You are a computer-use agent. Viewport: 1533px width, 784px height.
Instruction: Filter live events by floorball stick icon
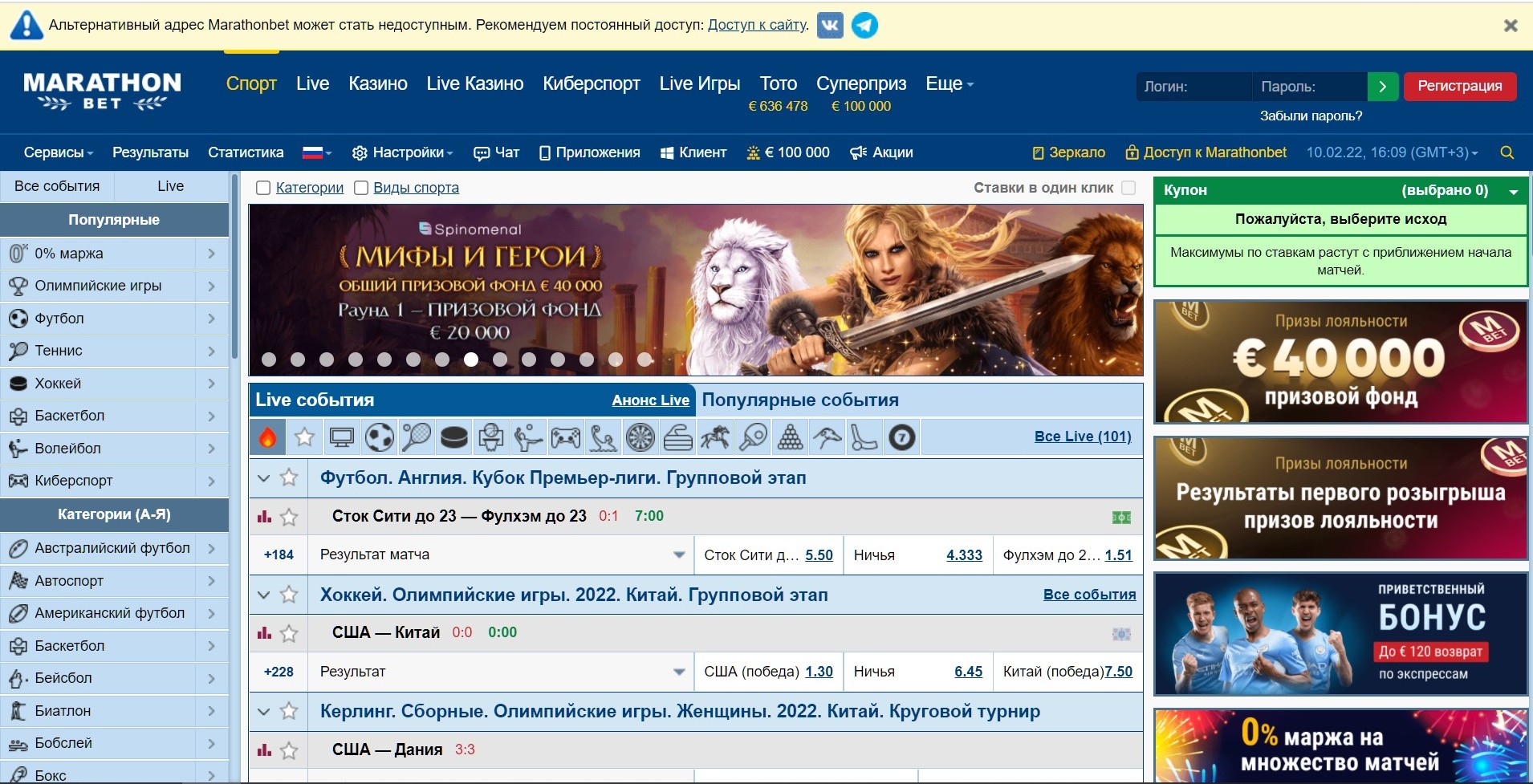click(864, 437)
